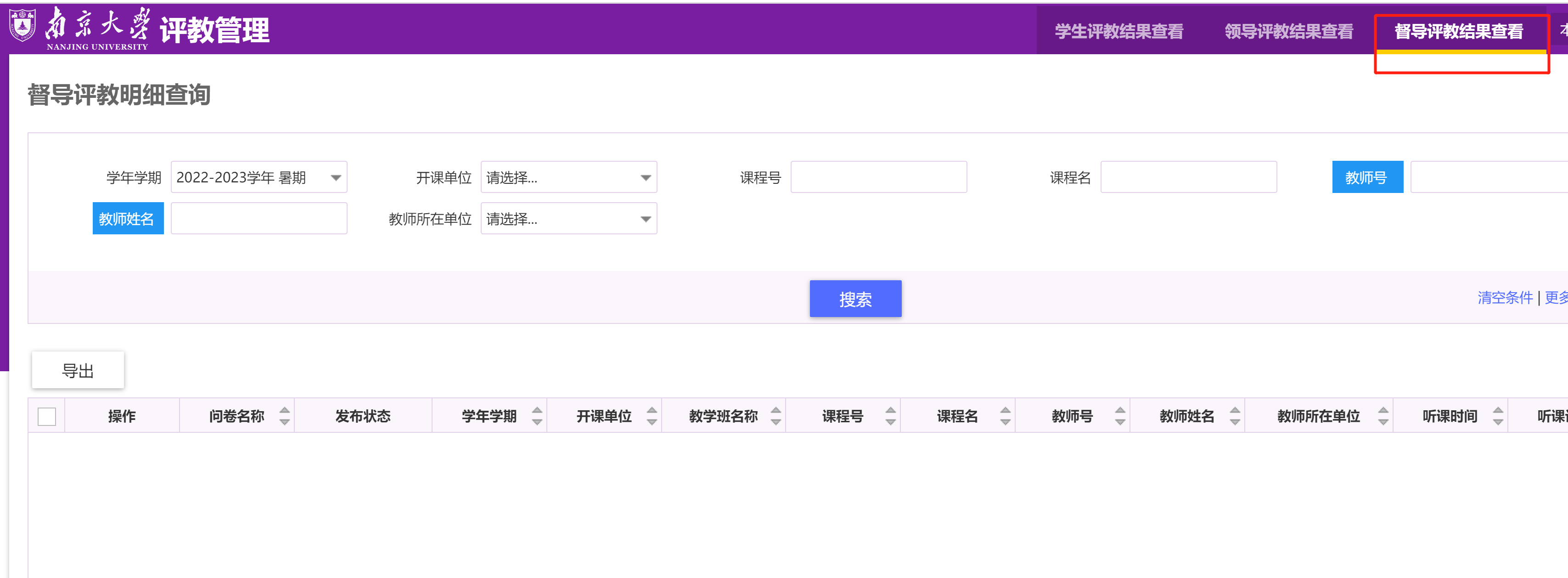Click into the 教师姓名 text field

pyautogui.click(x=259, y=219)
